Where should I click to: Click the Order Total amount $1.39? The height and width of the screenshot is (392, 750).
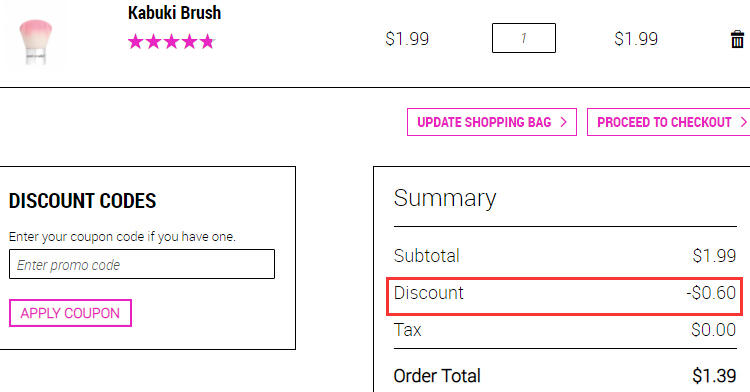point(714,376)
